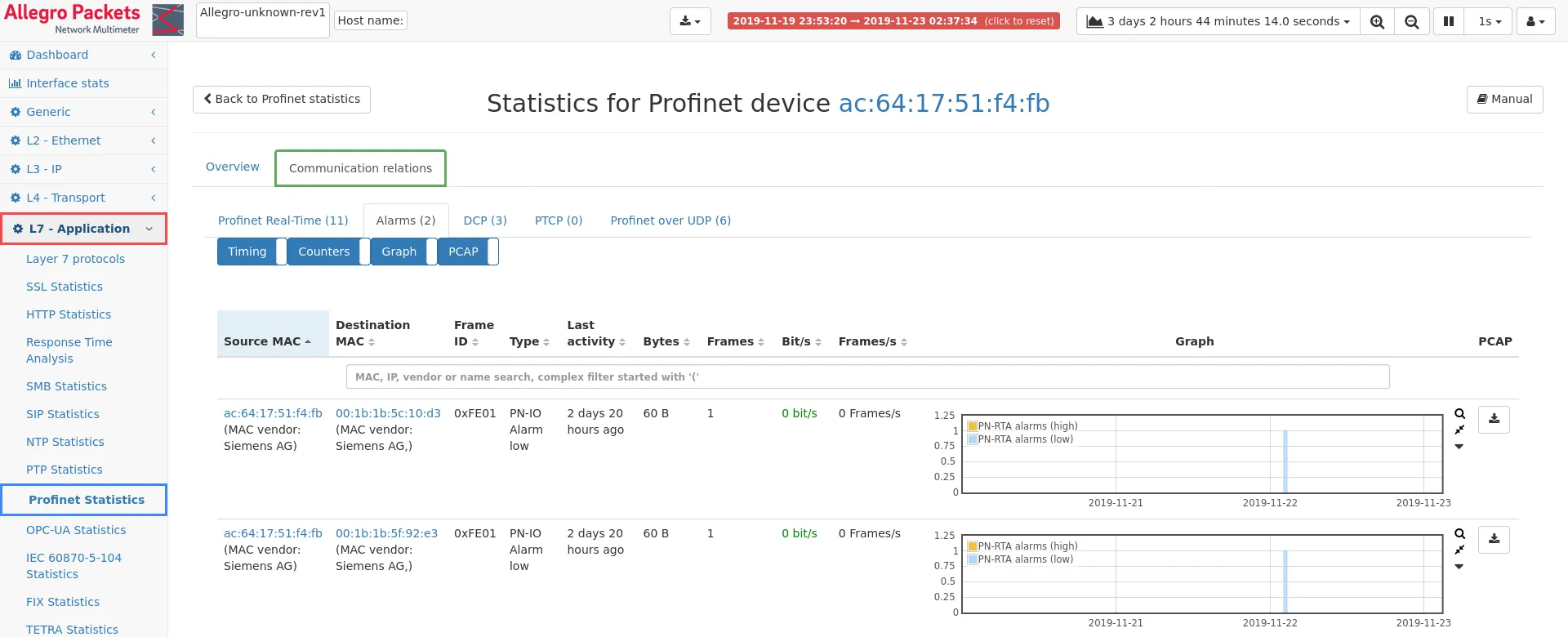This screenshot has width=1568, height=637.
Task: Toggle the Counters column switch
Action: tap(365, 252)
